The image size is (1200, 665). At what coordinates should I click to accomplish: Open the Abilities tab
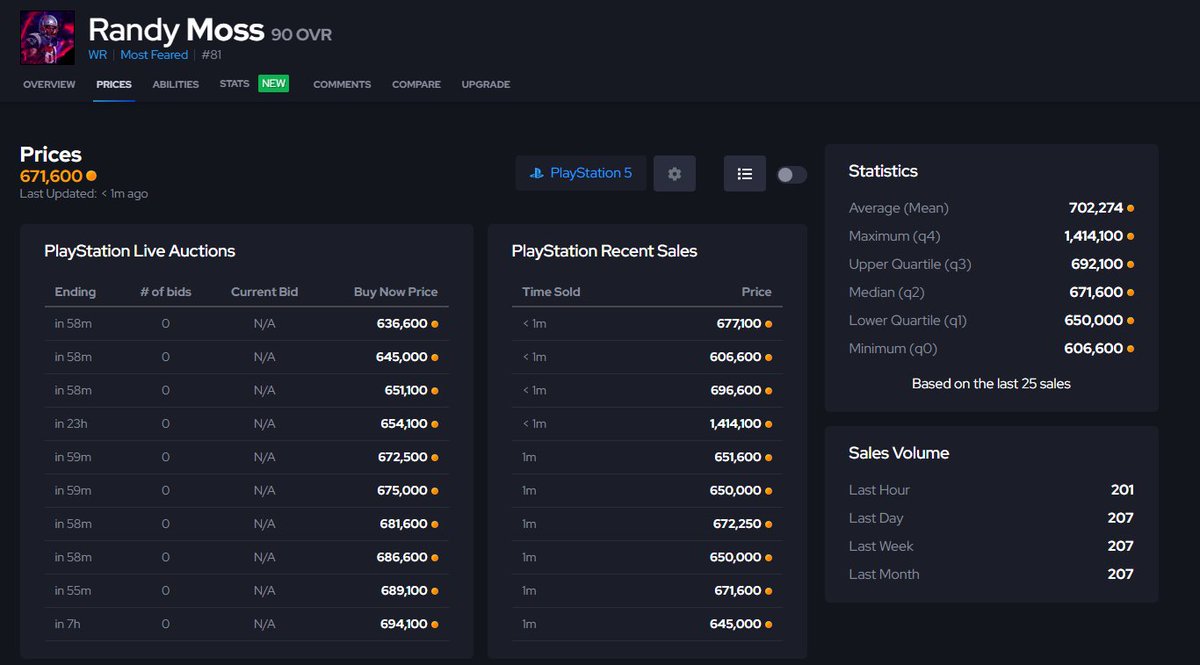click(x=176, y=85)
